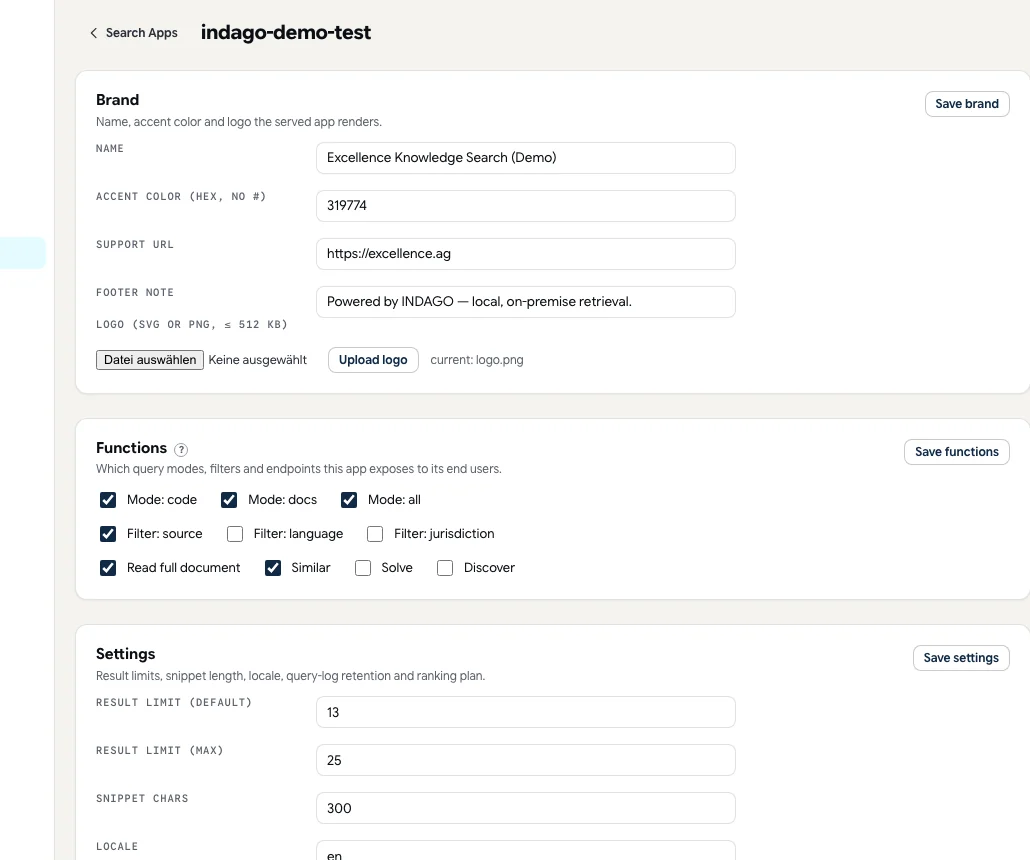This screenshot has height=860, width=1030.
Task: Click into the Footer note field
Action: point(526,302)
